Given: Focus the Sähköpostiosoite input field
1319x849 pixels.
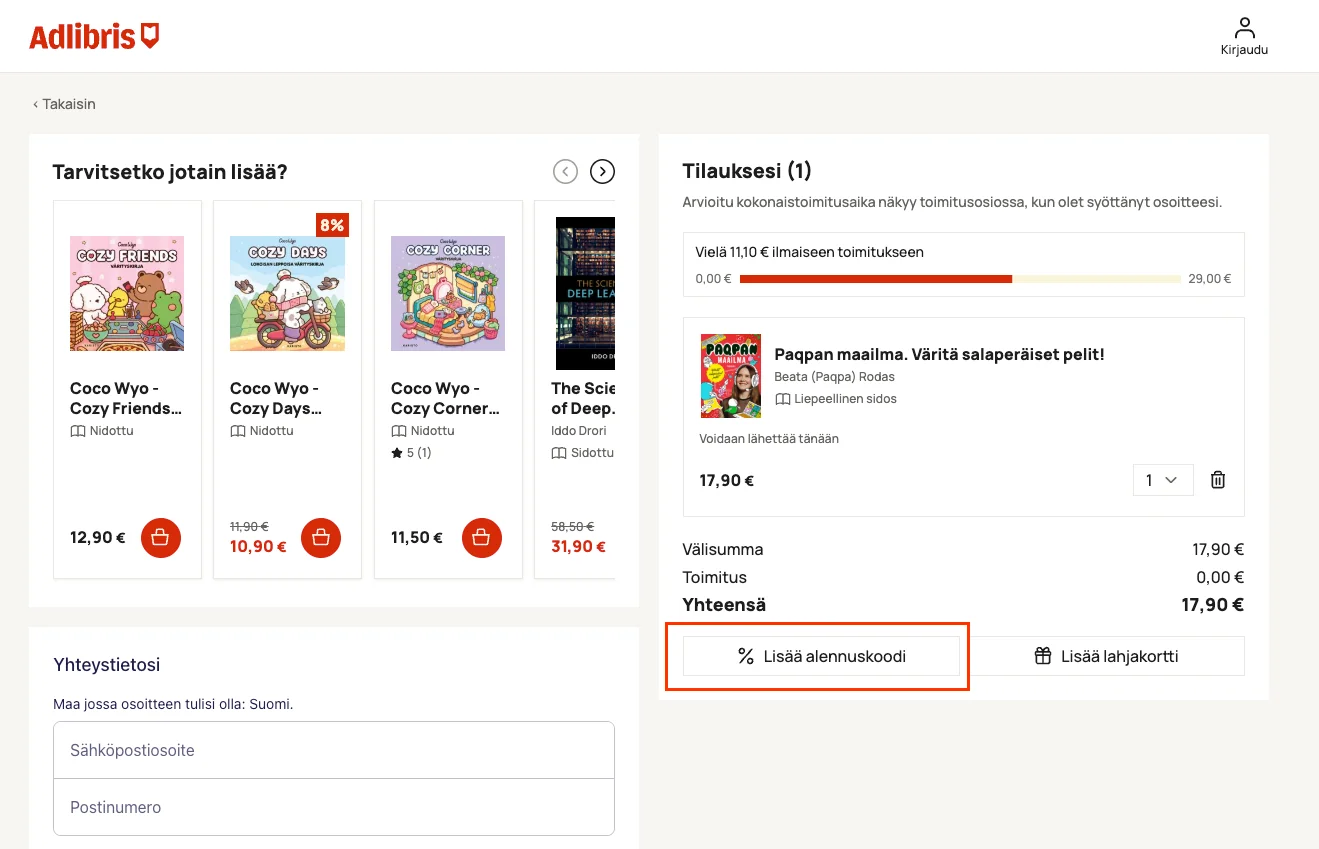Looking at the screenshot, I should (334, 750).
